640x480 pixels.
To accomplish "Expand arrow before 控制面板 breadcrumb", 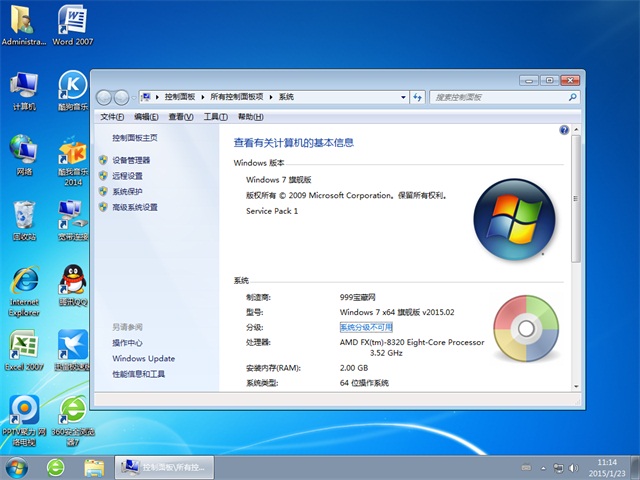I will click(157, 97).
